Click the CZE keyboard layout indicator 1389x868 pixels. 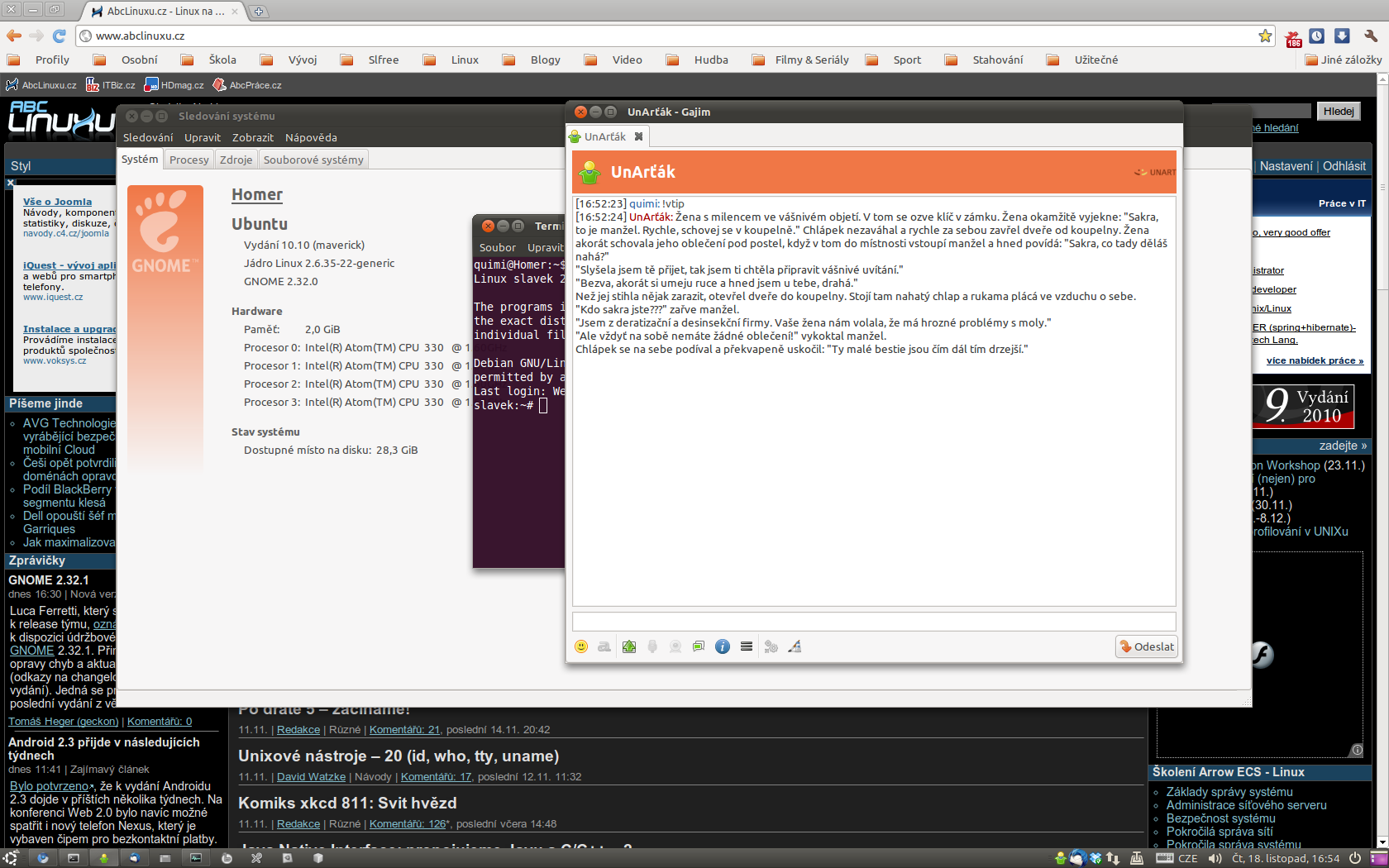tap(1177, 858)
